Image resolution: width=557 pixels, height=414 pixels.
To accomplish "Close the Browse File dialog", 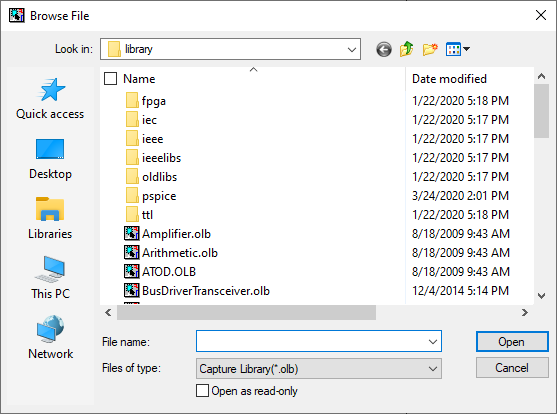I will [541, 15].
